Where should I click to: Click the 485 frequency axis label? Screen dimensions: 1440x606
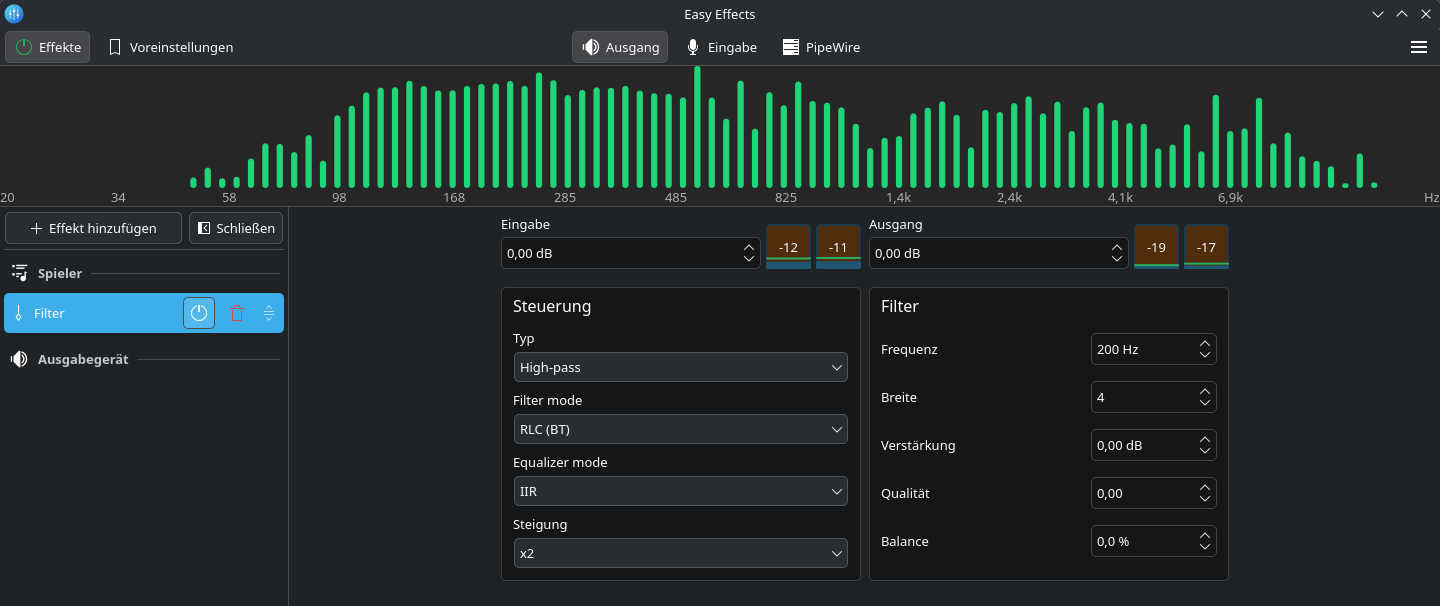point(676,197)
